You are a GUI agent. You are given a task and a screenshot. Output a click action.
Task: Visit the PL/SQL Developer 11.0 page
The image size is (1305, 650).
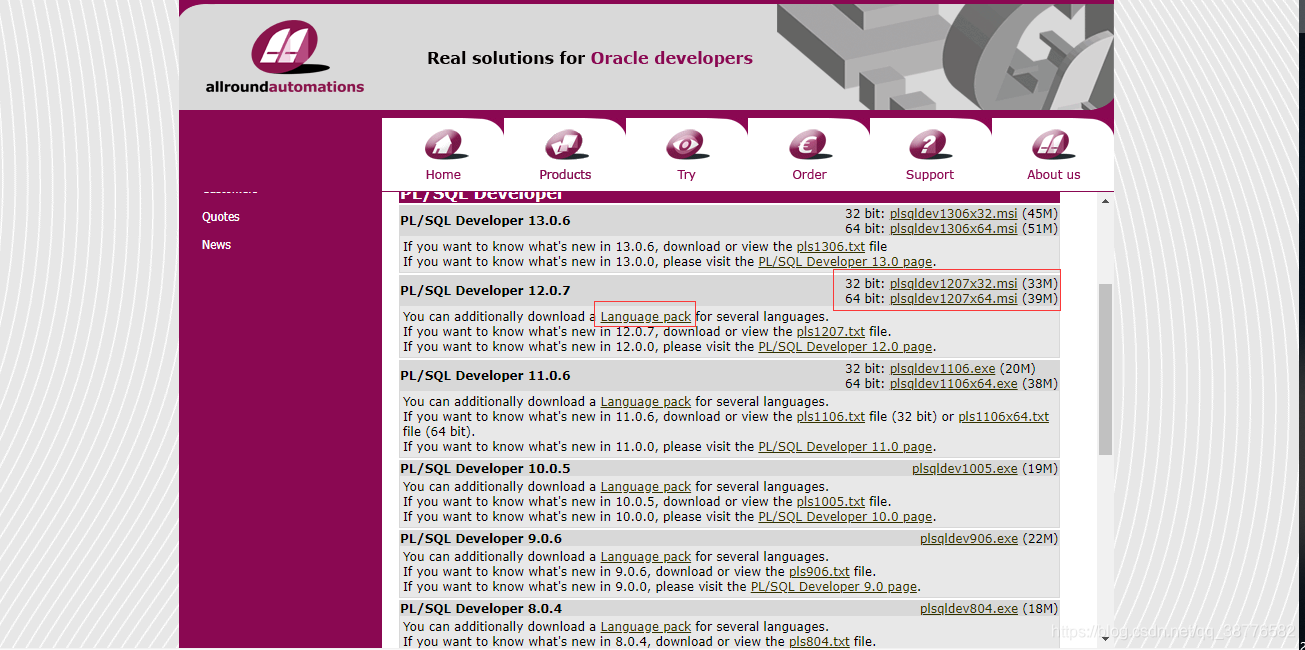[845, 446]
